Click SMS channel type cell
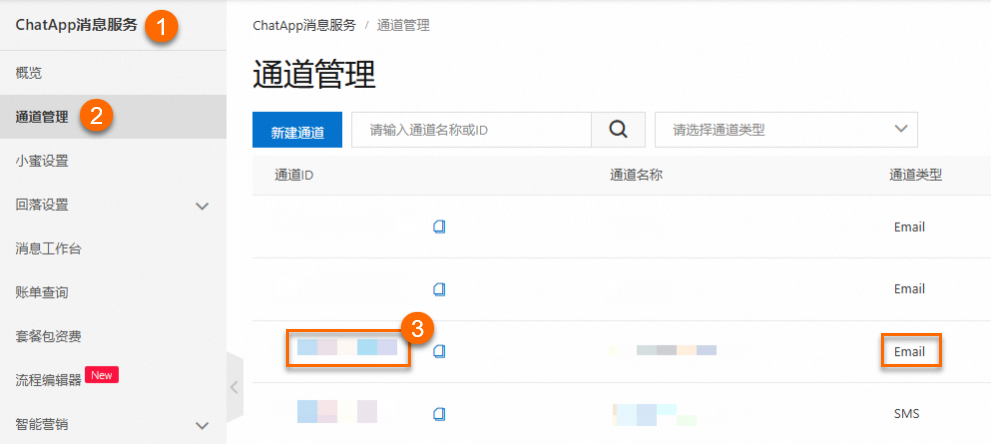 point(906,414)
